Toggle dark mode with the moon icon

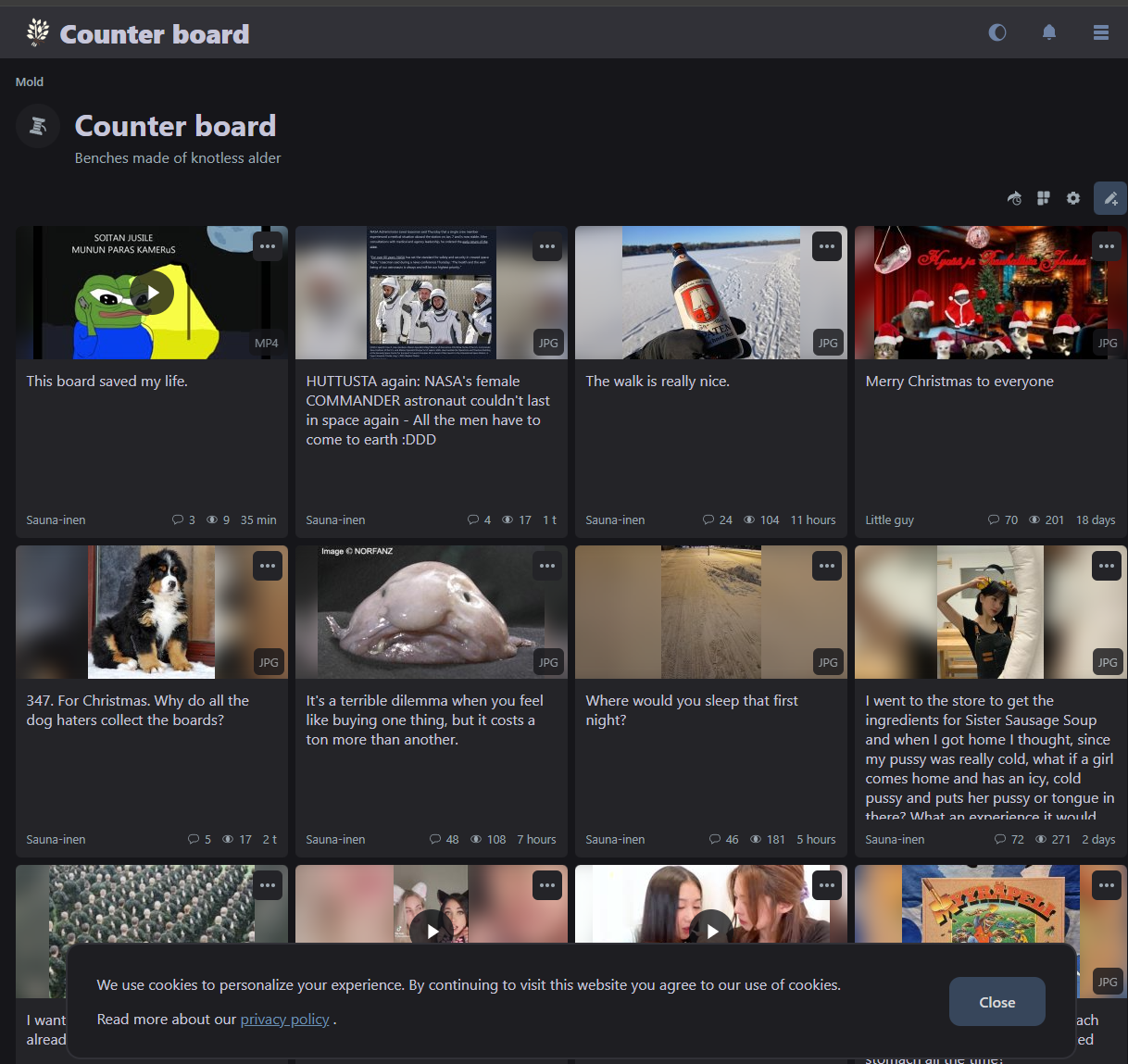pyautogui.click(x=996, y=31)
